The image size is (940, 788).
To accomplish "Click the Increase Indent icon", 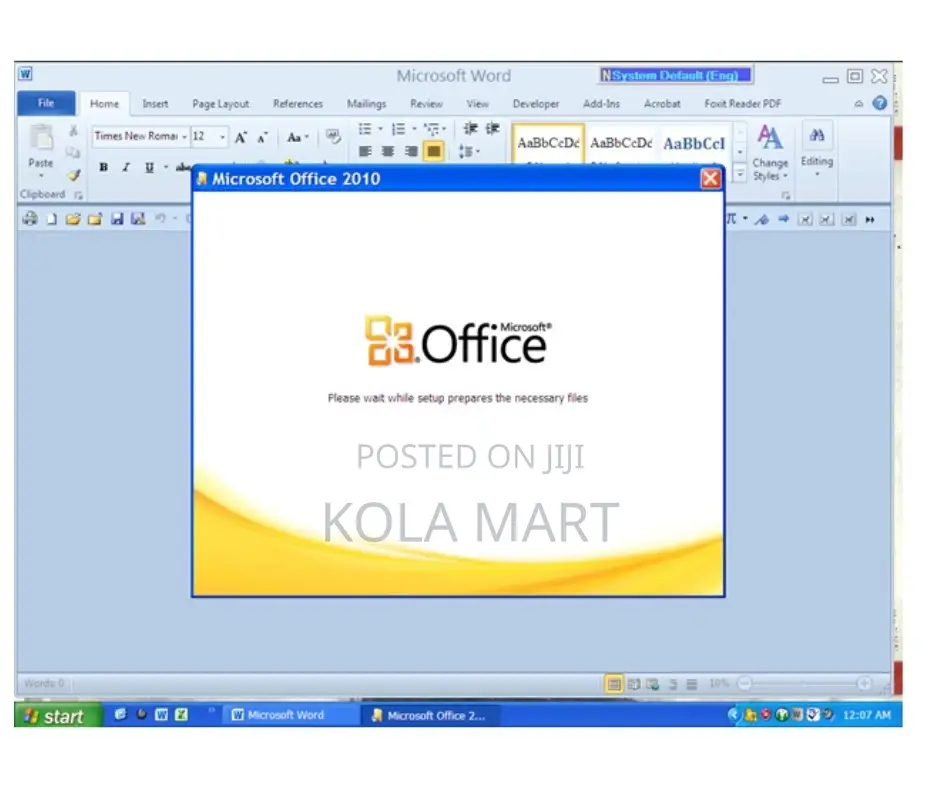I will pyautogui.click(x=492, y=128).
